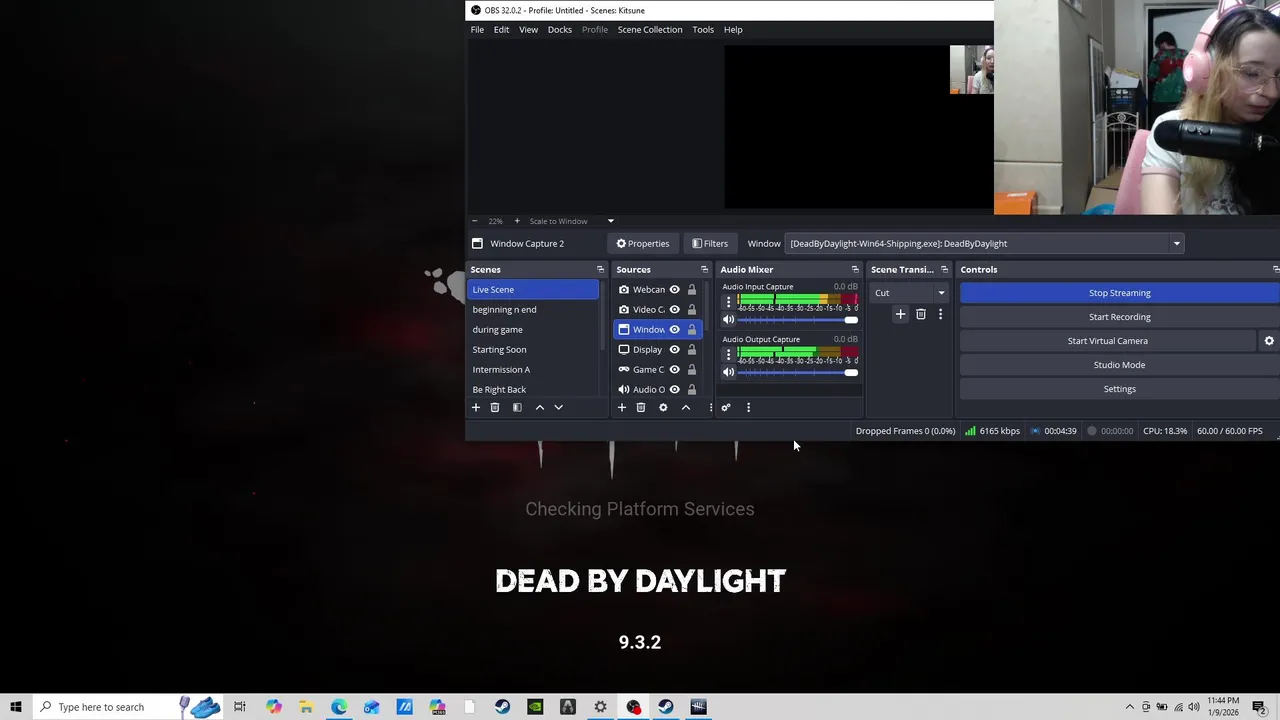Open Properties for Window Capture 2
1280x720 pixels.
[643, 243]
